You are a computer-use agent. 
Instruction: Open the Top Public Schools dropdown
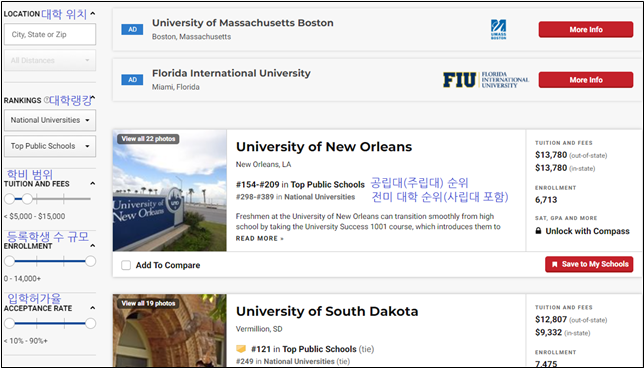50,146
